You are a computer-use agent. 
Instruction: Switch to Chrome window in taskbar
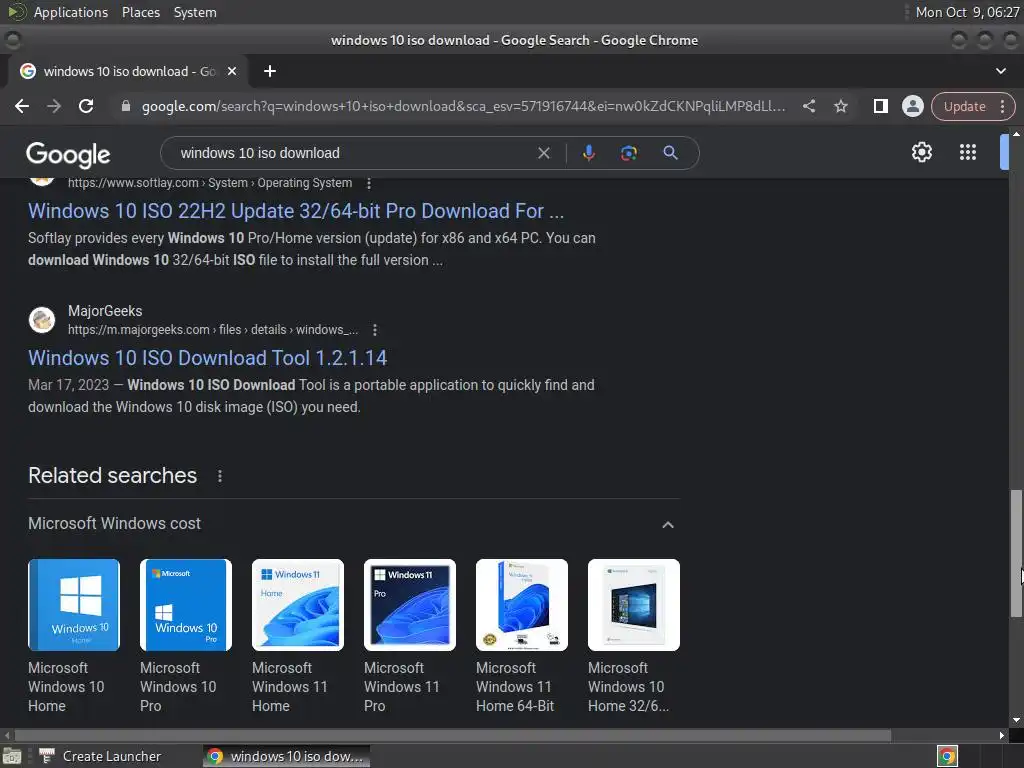[x=286, y=756]
